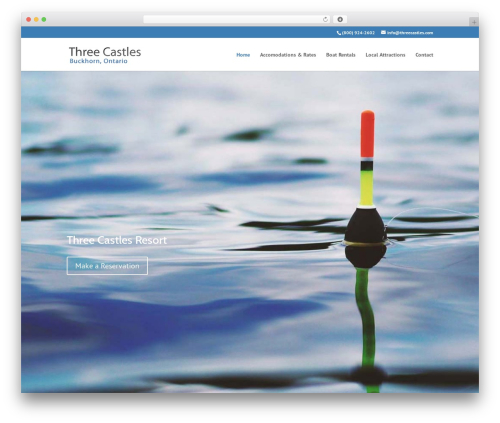
Task: Close the window with the red dot
Action: coord(29,20)
